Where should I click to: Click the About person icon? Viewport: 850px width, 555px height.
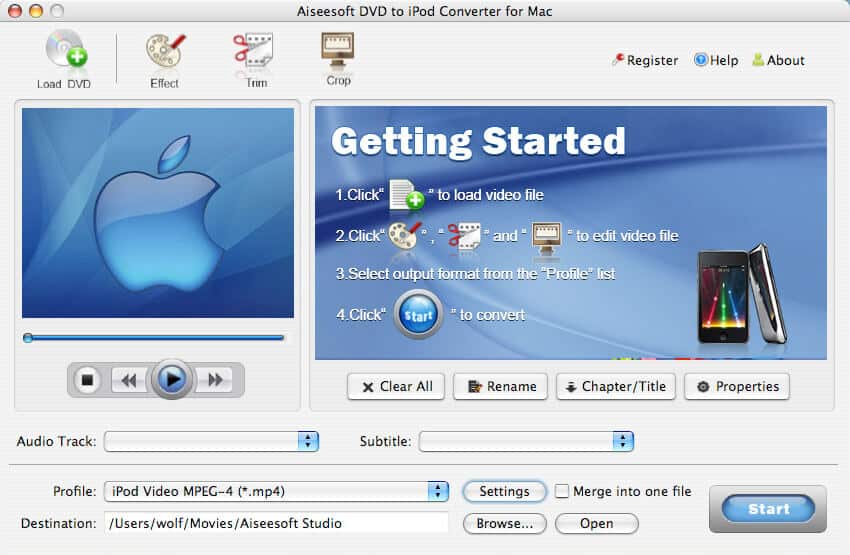coord(758,60)
